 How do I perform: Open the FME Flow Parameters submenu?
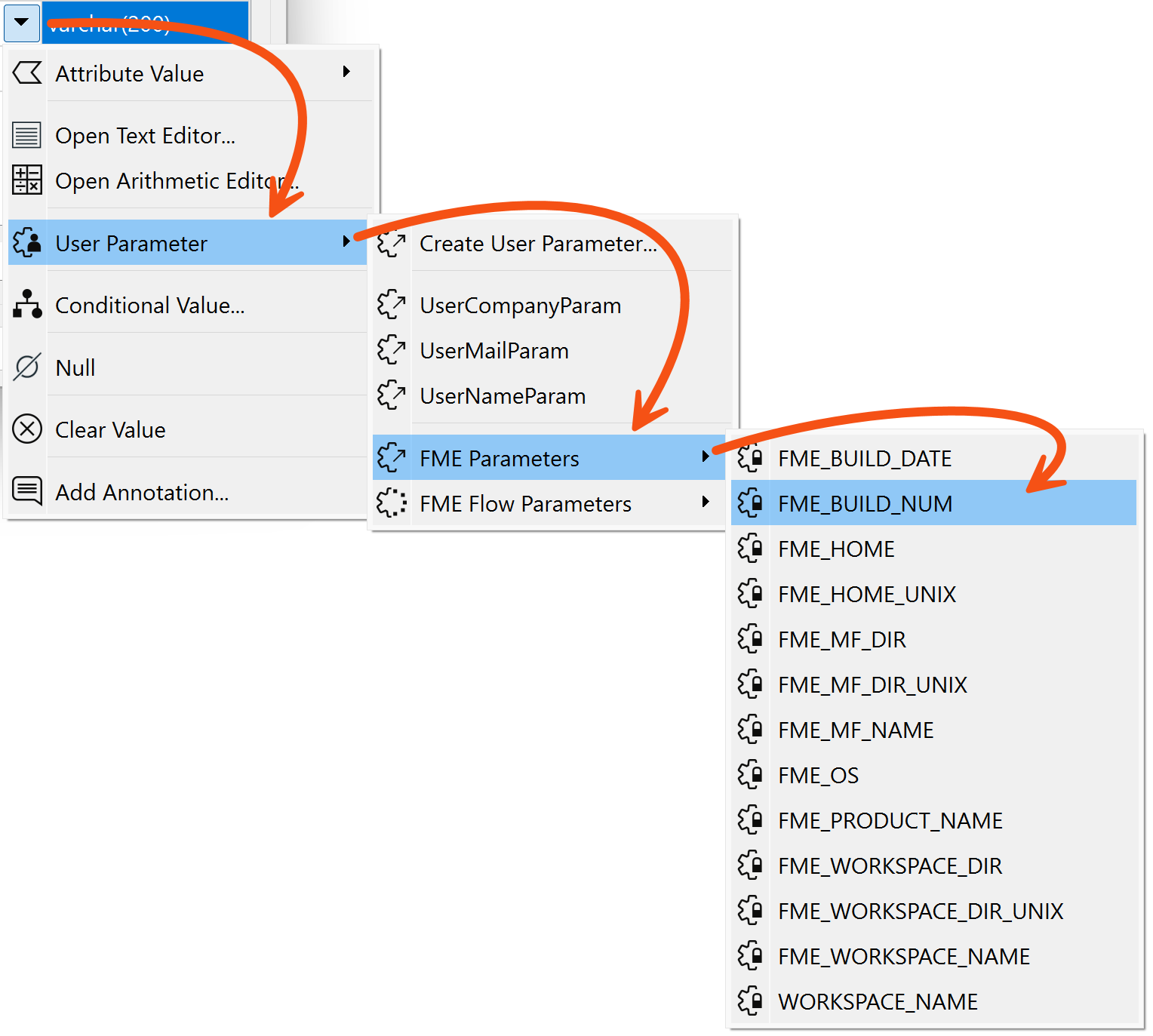coord(525,503)
